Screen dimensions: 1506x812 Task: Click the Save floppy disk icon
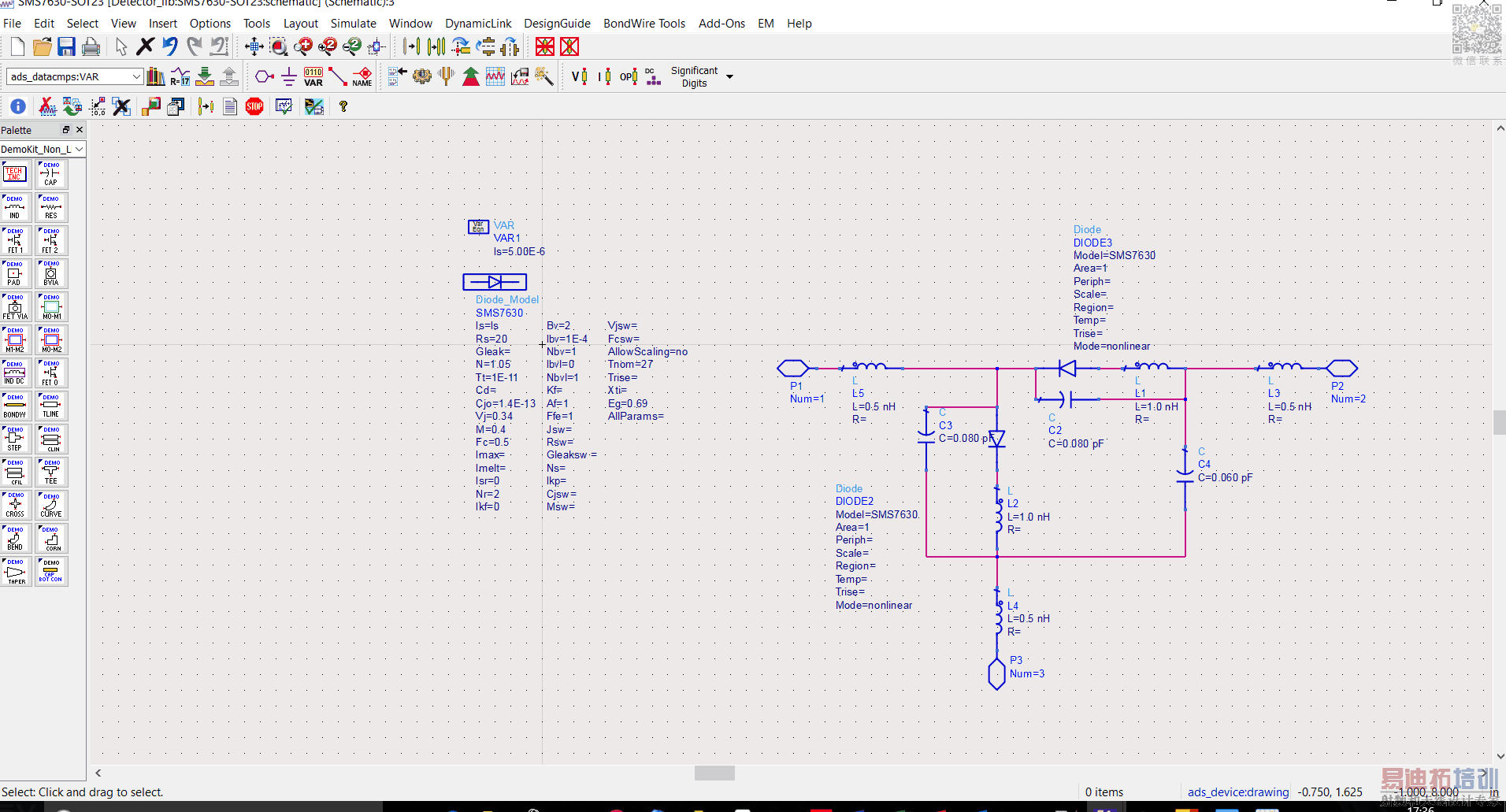tap(66, 47)
